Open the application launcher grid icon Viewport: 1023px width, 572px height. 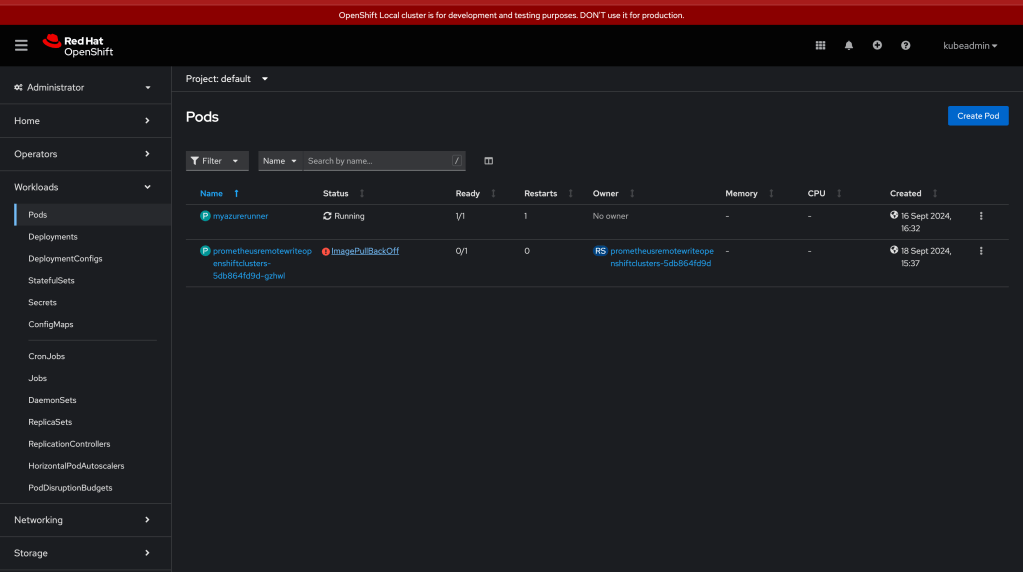820,46
